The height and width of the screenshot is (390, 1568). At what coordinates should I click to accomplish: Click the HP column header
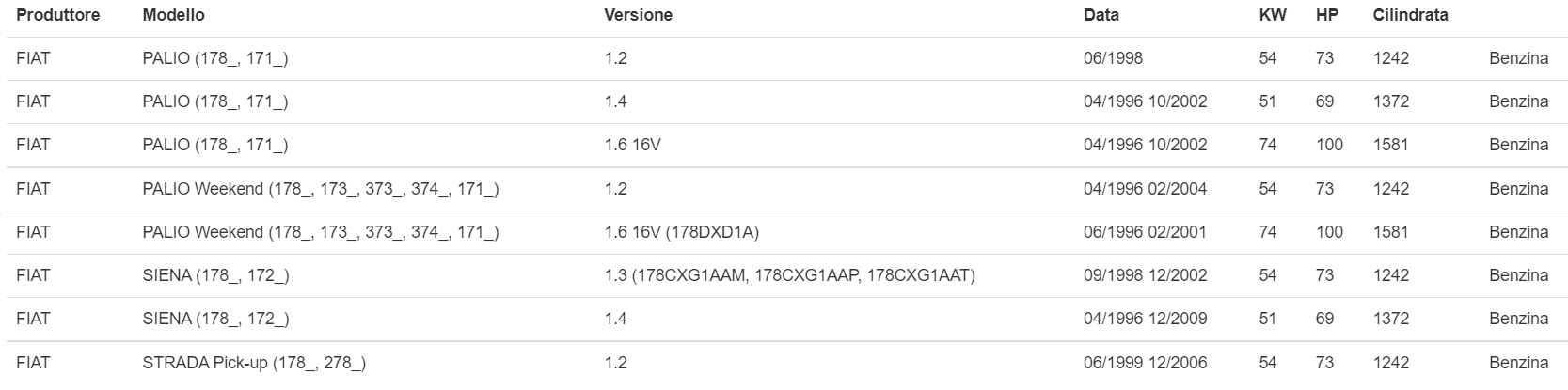[1326, 15]
